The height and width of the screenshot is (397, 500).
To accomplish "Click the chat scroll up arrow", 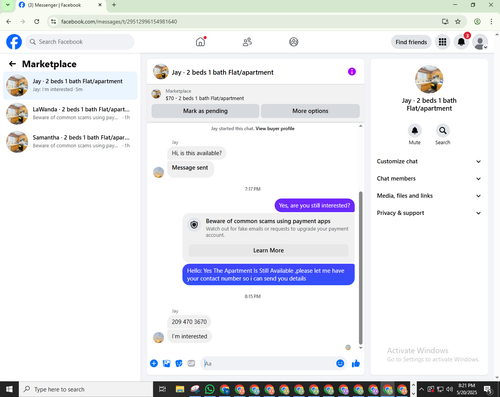I will pos(360,126).
